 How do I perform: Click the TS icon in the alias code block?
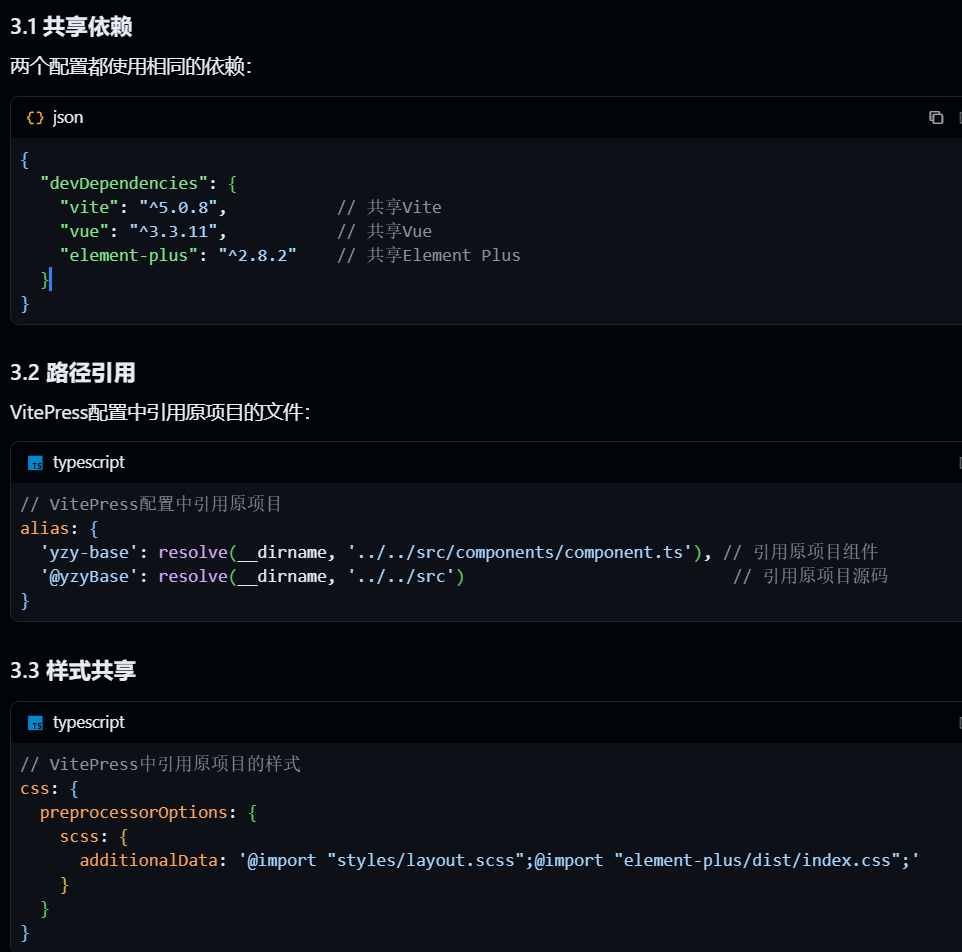point(36,463)
